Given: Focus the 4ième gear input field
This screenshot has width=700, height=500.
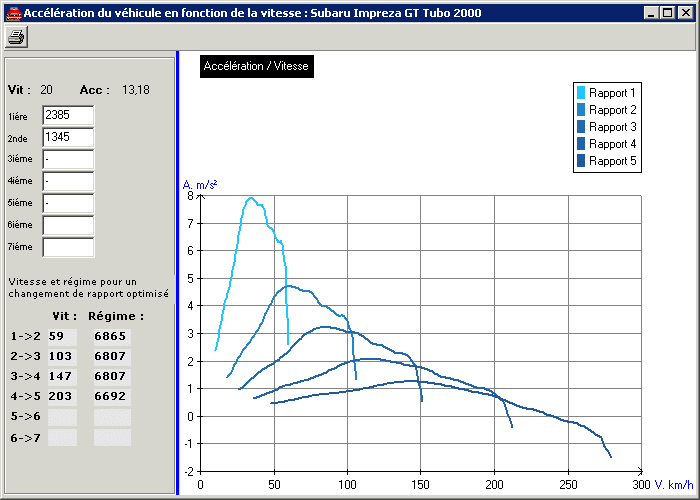Looking at the screenshot, I should point(68,182).
